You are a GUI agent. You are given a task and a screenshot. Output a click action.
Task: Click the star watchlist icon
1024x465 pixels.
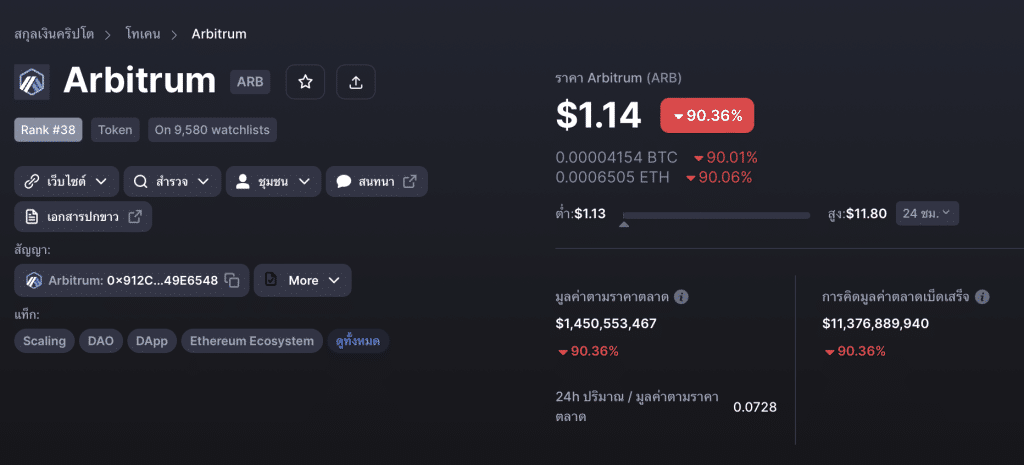(x=305, y=82)
